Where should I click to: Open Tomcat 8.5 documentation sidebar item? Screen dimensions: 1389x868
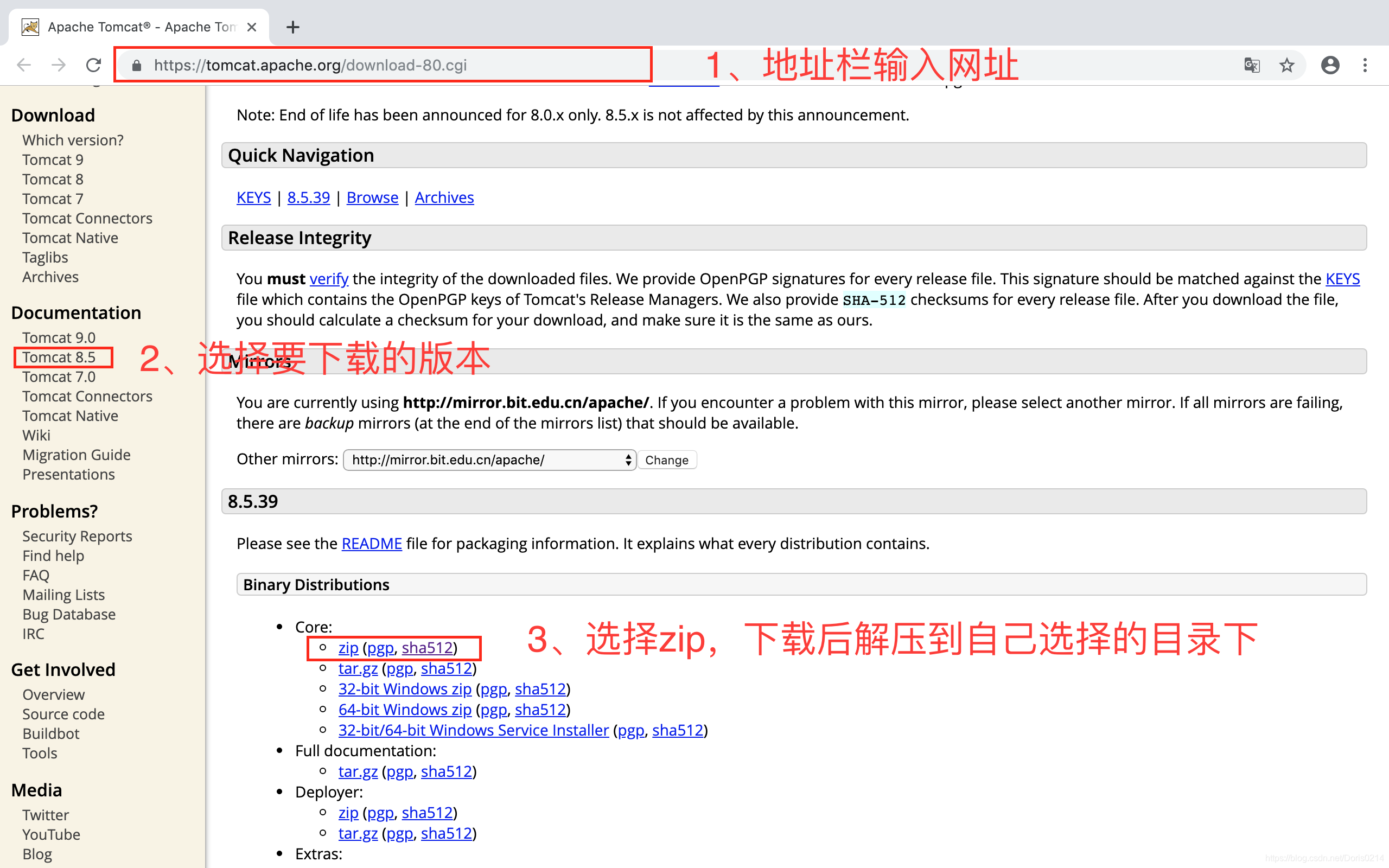click(59, 357)
